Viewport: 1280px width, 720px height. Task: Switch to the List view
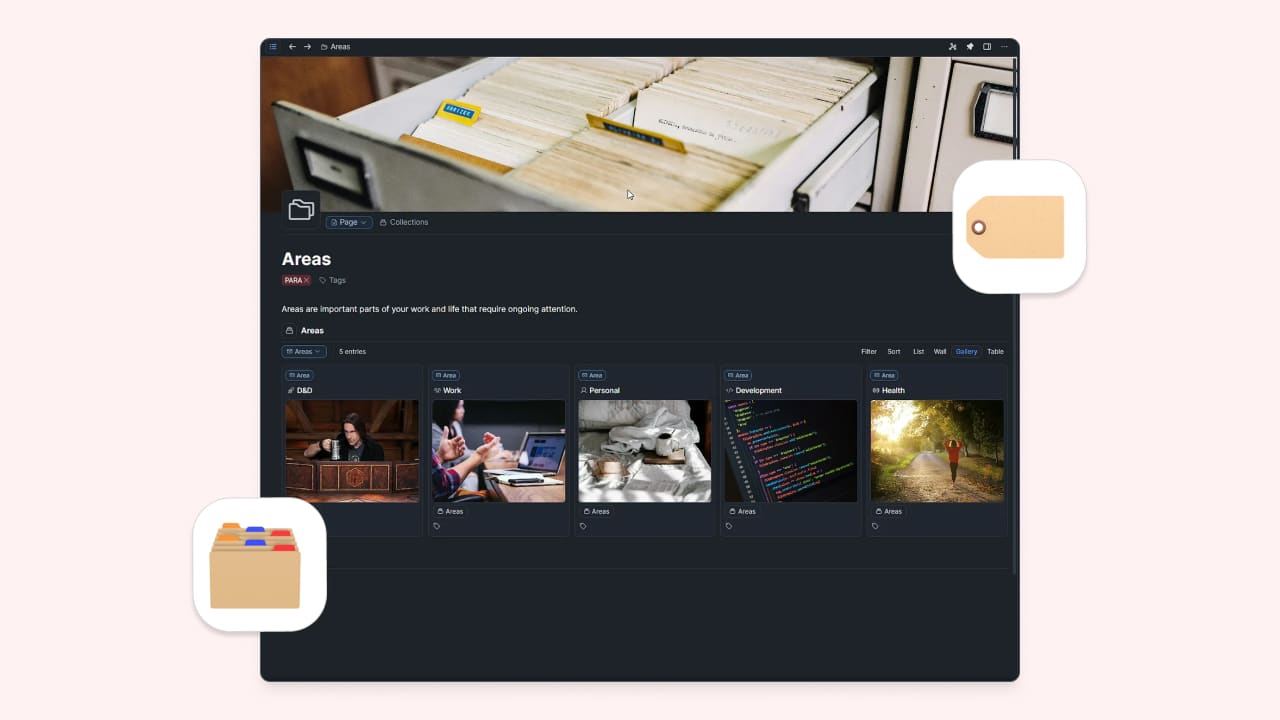918,352
